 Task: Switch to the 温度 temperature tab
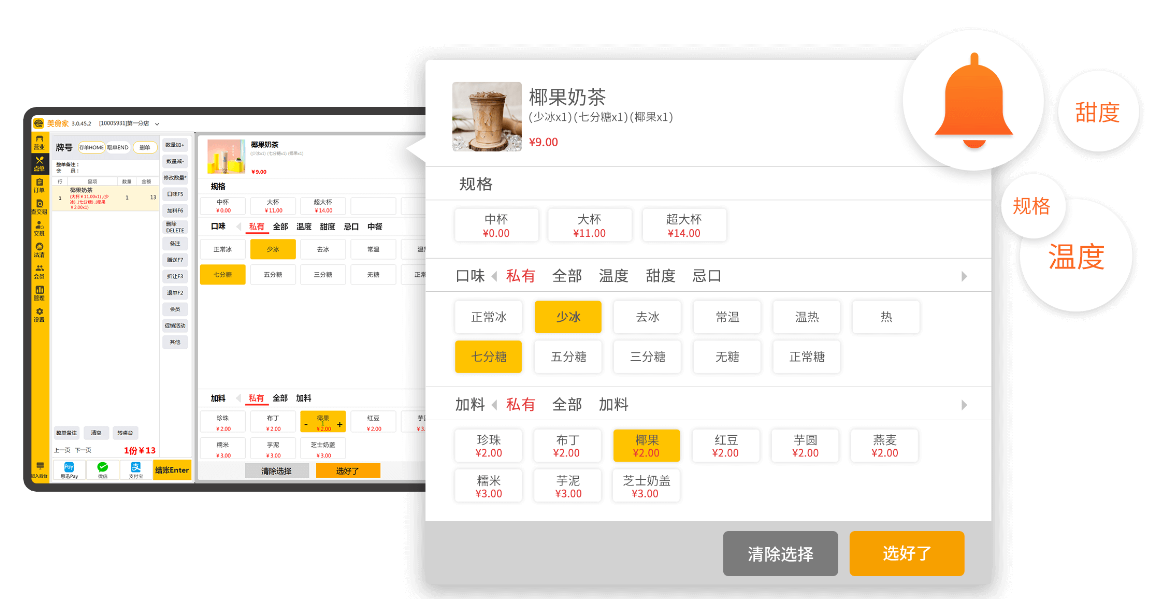pos(614,275)
